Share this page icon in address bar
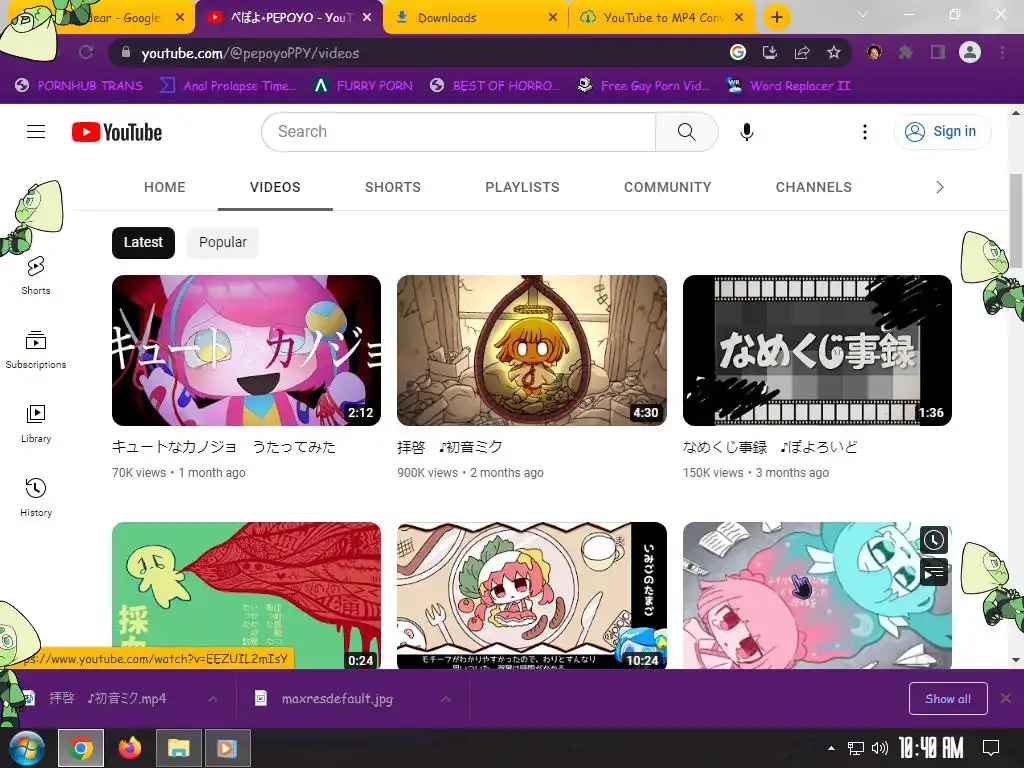The width and height of the screenshot is (1024, 768). [x=802, y=52]
